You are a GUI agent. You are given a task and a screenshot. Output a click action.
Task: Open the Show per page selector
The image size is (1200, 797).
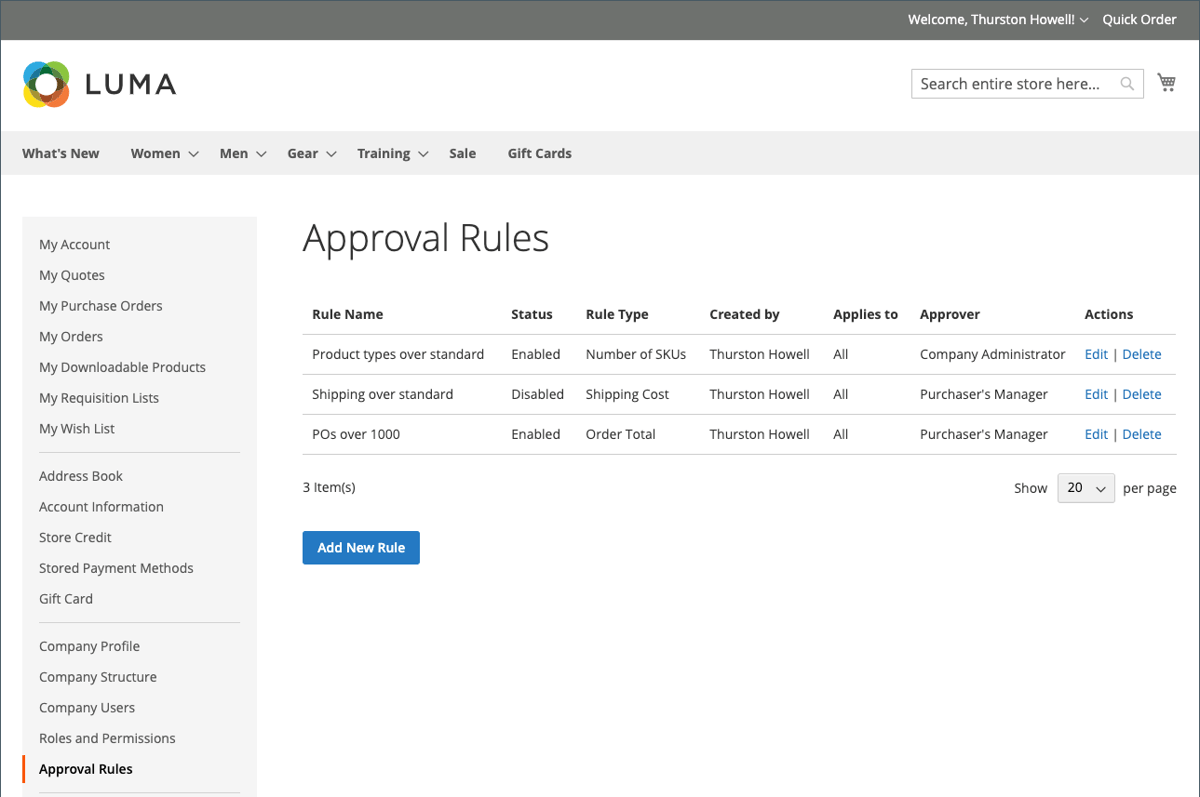[x=1086, y=487]
